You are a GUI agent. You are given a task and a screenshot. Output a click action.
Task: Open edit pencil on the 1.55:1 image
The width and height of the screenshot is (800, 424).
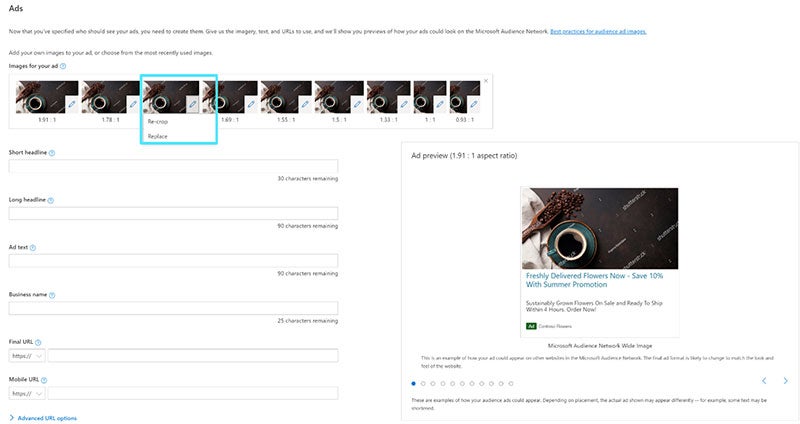[305, 104]
